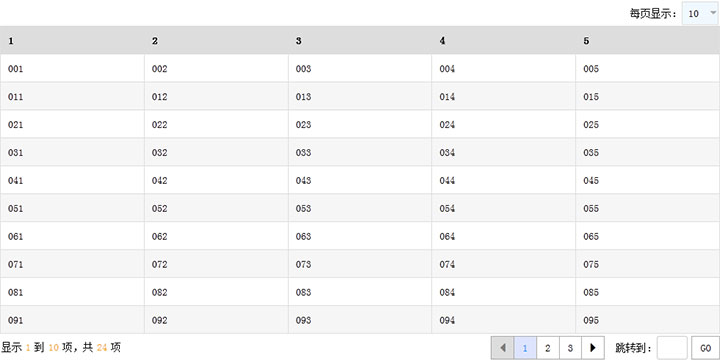
Task: Go to the next page arrow
Action: [x=593, y=348]
